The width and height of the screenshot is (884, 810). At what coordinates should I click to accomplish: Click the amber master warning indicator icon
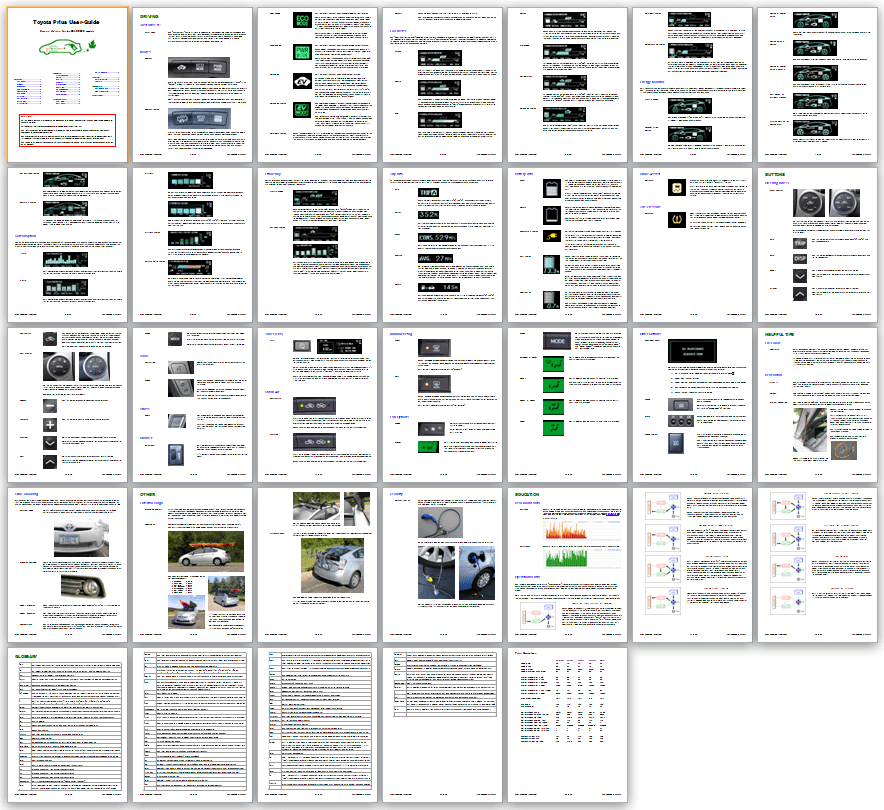click(677, 188)
